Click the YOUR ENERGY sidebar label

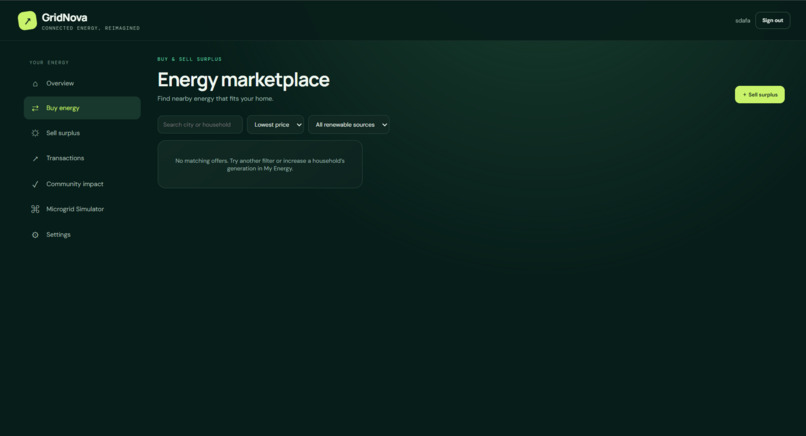tap(49, 62)
